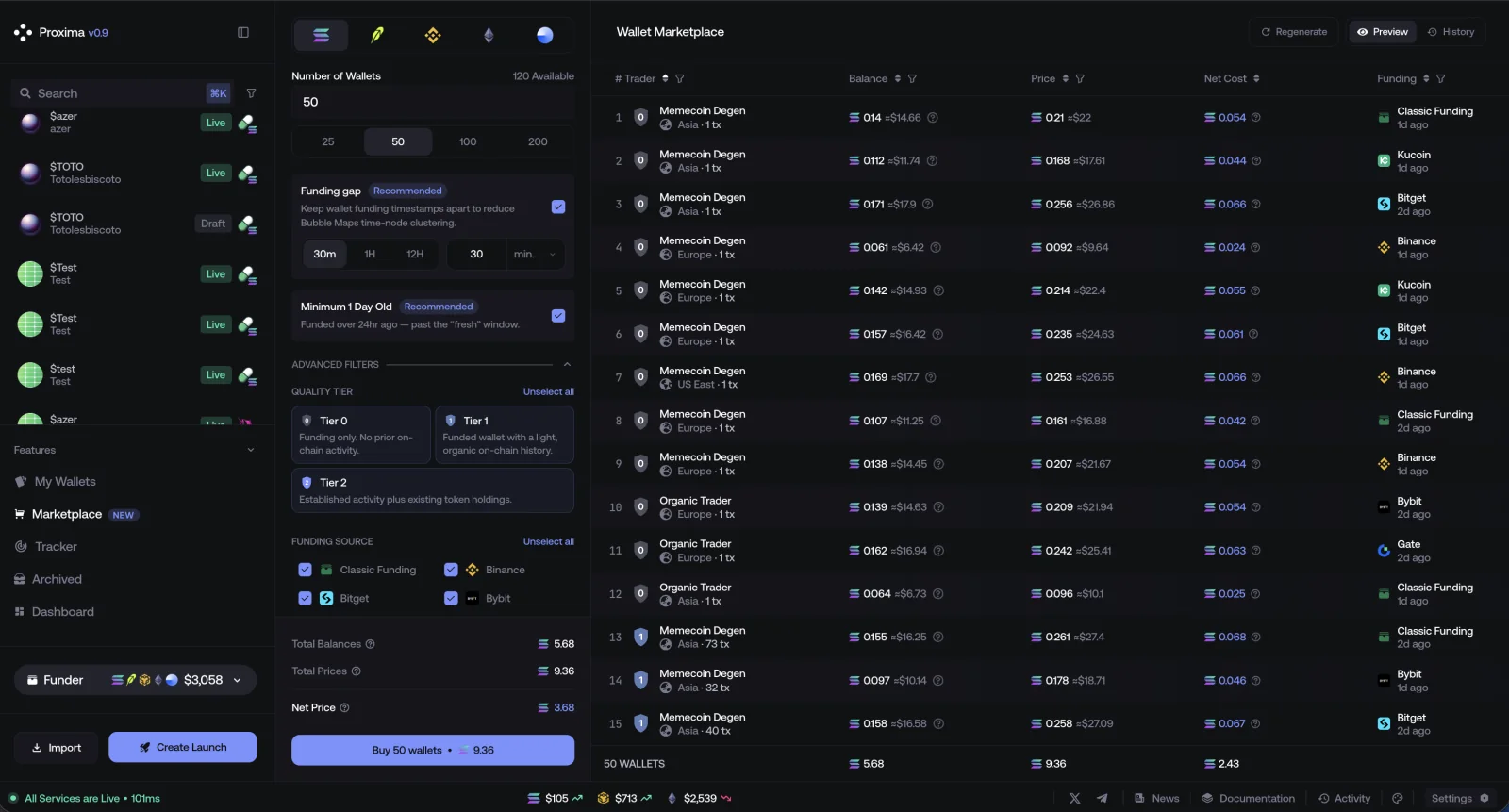The width and height of the screenshot is (1509, 812).
Task: Filter the Balance column
Action: pos(912,78)
